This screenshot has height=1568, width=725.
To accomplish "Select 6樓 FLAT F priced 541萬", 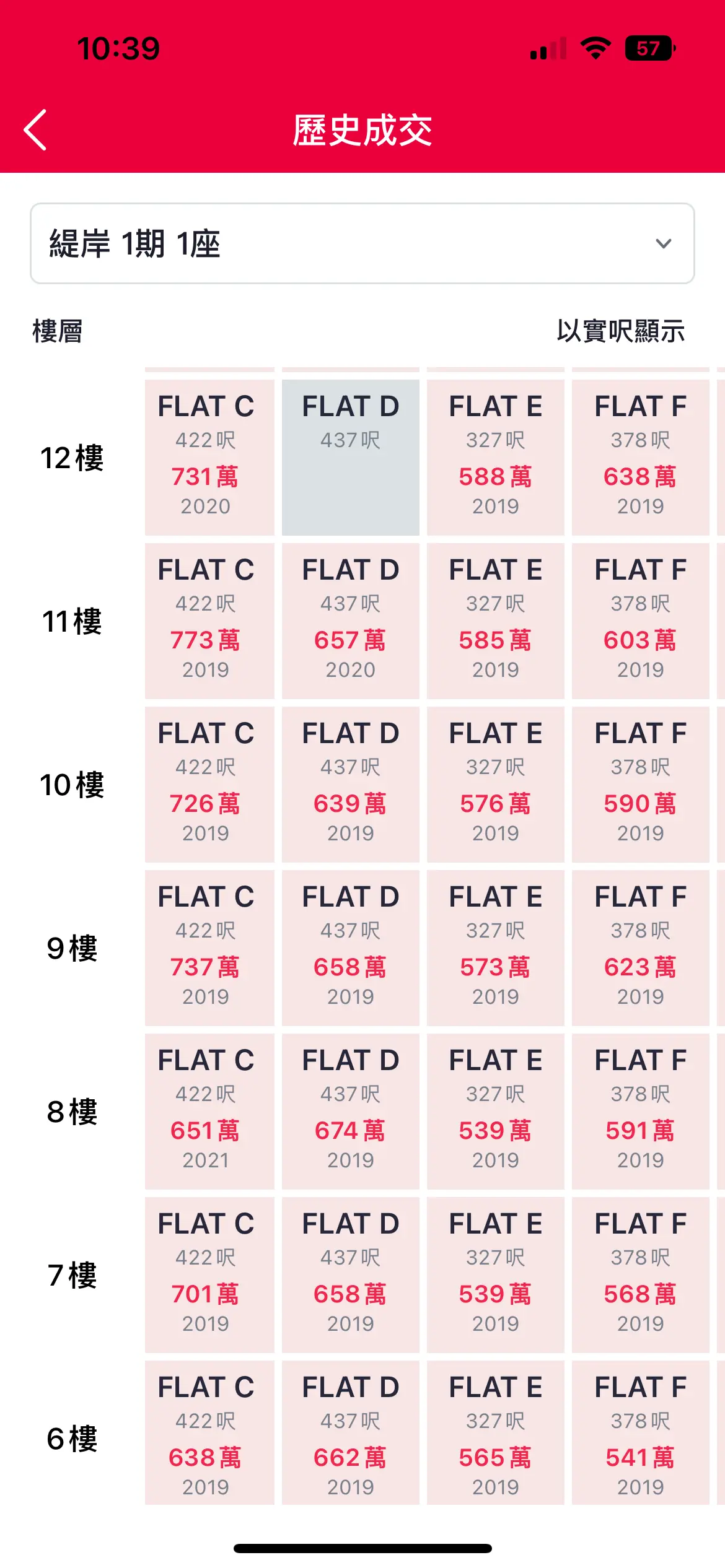I will (x=641, y=1433).
